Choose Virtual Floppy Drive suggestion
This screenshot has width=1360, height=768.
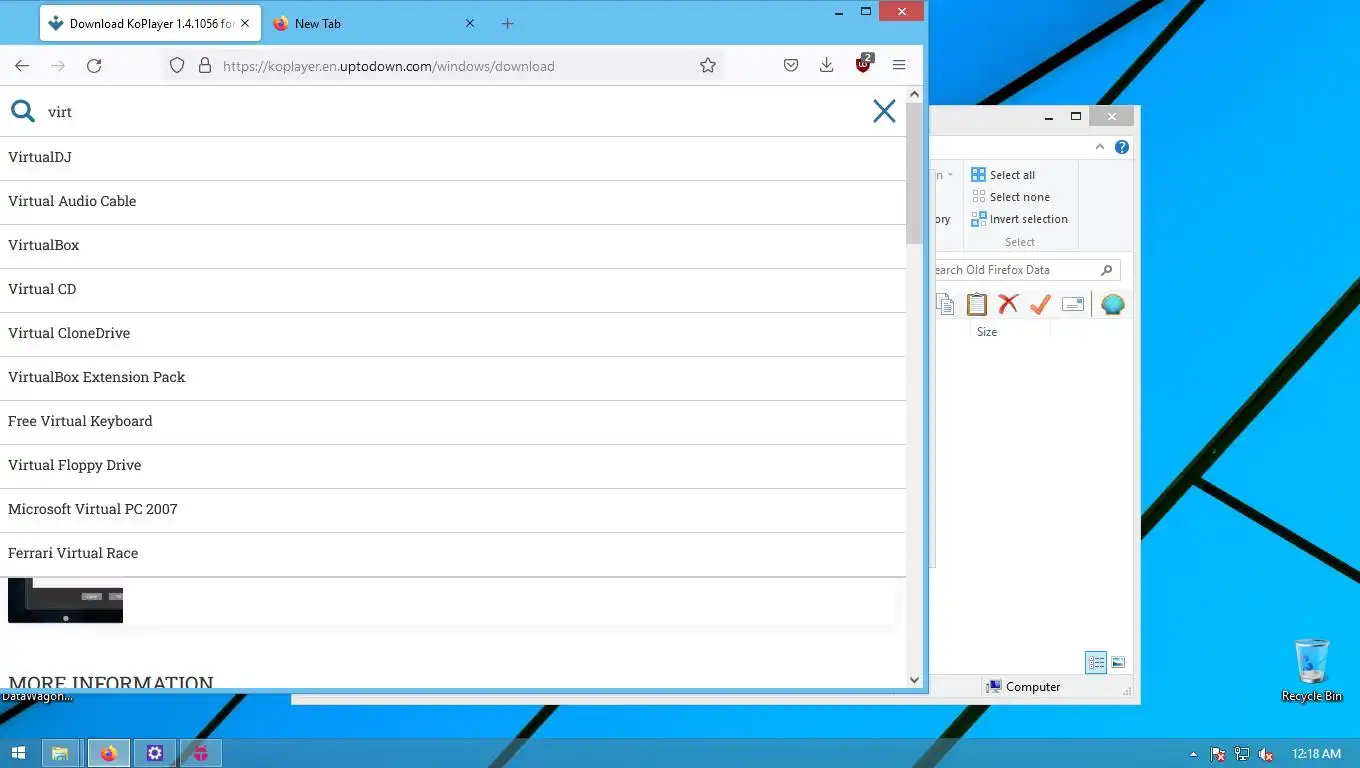pyautogui.click(x=452, y=465)
